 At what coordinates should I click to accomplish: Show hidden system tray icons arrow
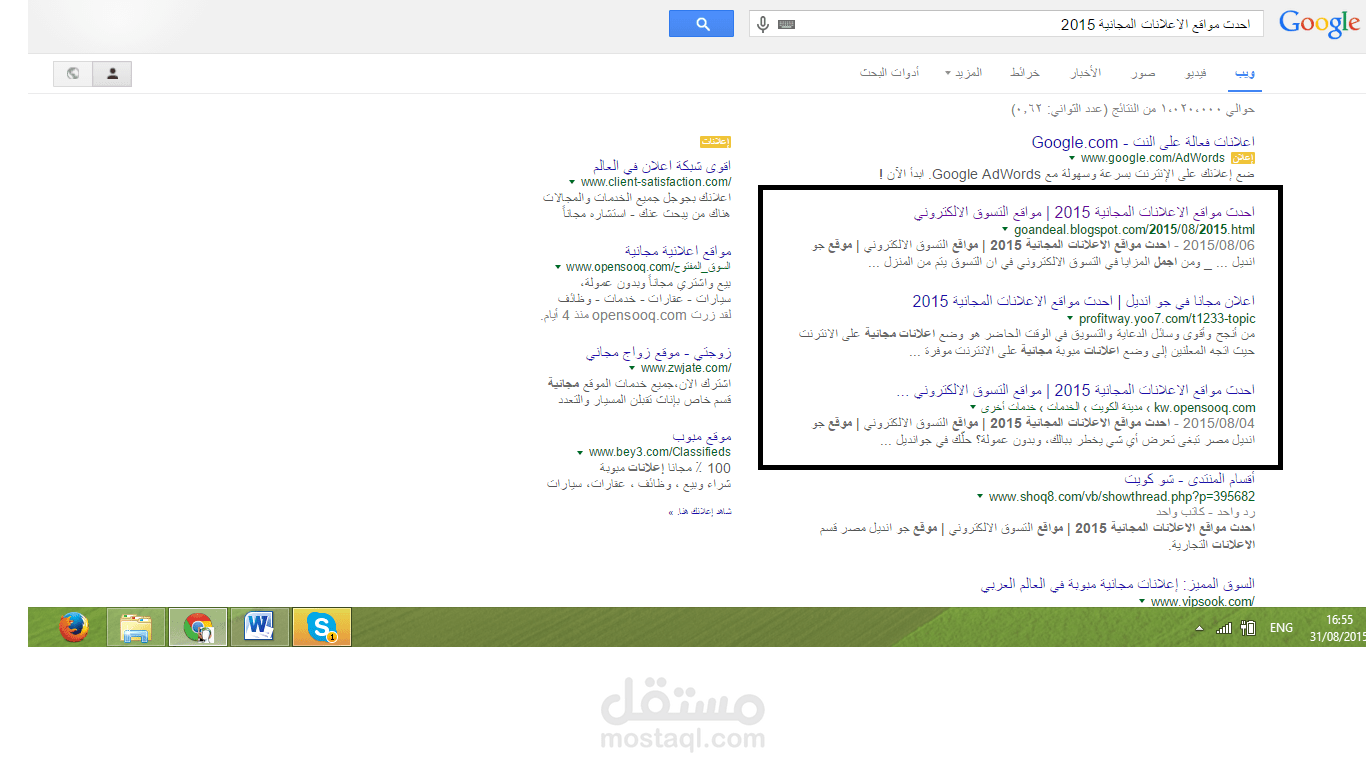(1199, 629)
